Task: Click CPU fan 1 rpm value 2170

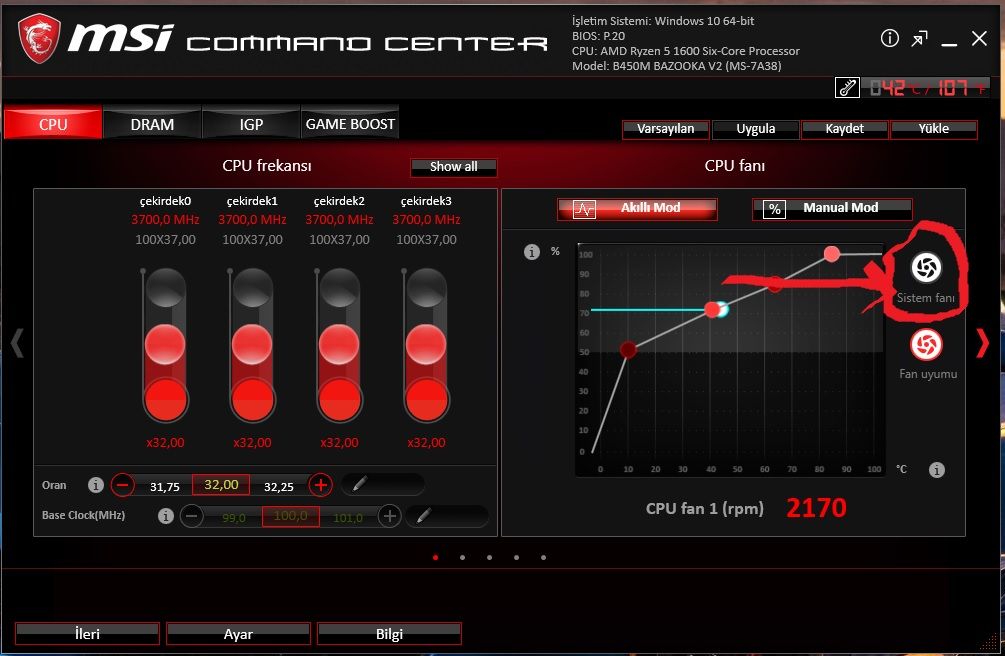Action: pos(816,508)
